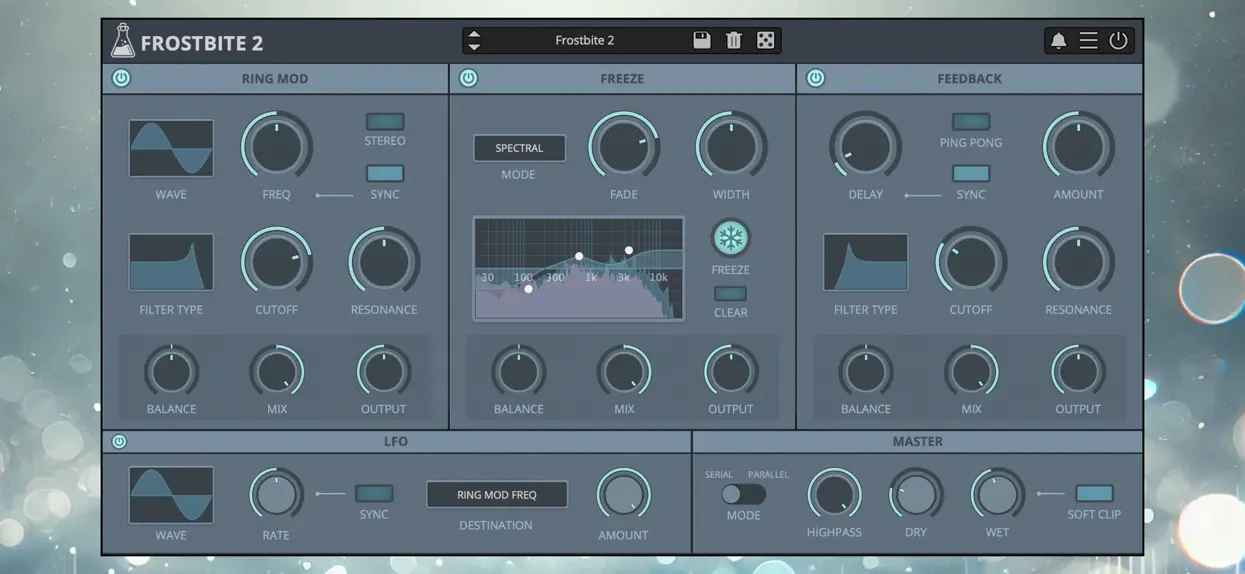Click the Ring Mod Resonance knob
This screenshot has height=574, width=1245.
point(384,262)
